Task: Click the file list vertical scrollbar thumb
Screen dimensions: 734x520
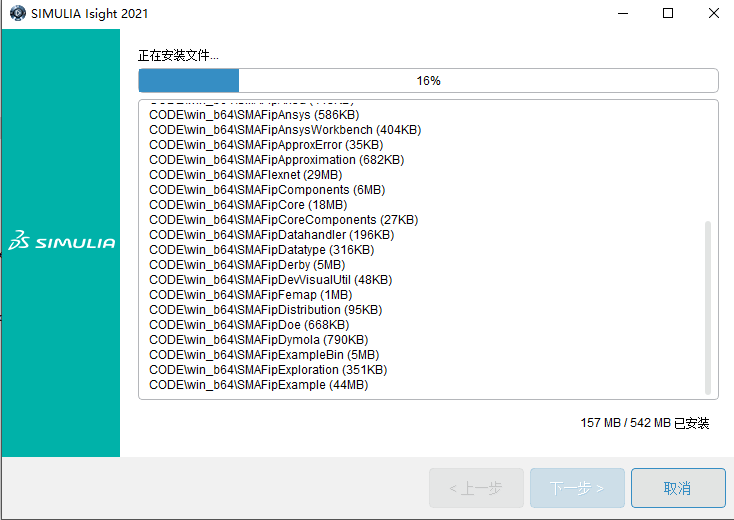Action: [708, 308]
